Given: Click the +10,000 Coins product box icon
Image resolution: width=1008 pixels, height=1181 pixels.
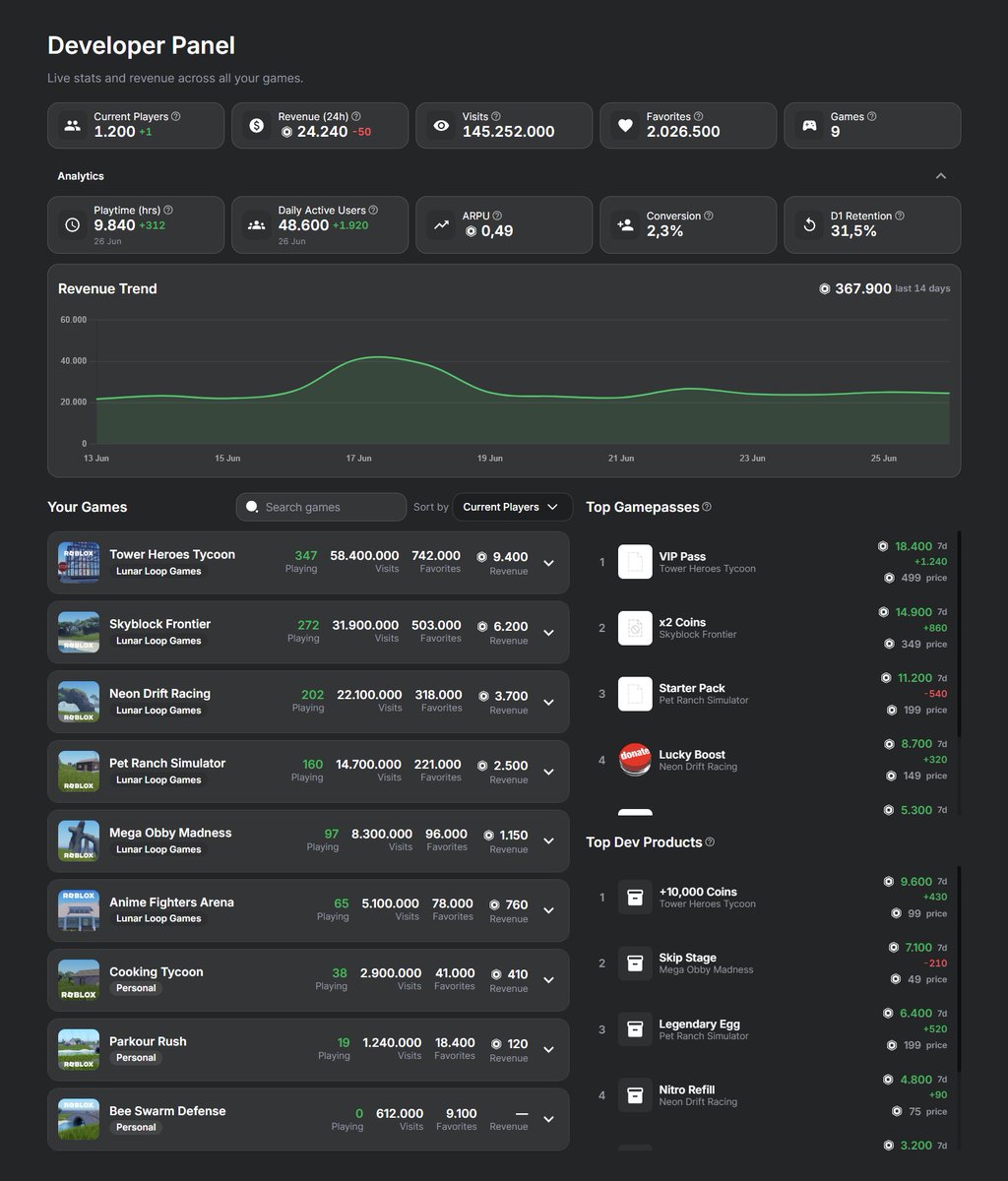Looking at the screenshot, I should click(x=635, y=898).
